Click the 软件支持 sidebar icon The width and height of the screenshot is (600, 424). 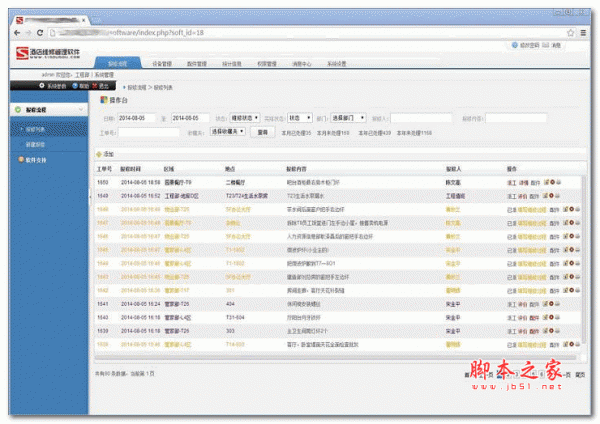pyautogui.click(x=21, y=160)
